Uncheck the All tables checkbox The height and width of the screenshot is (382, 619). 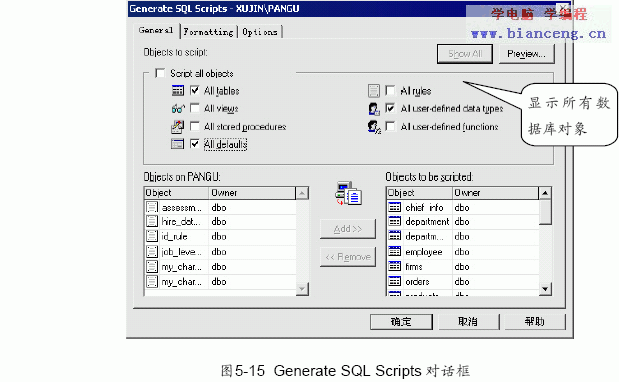click(195, 91)
